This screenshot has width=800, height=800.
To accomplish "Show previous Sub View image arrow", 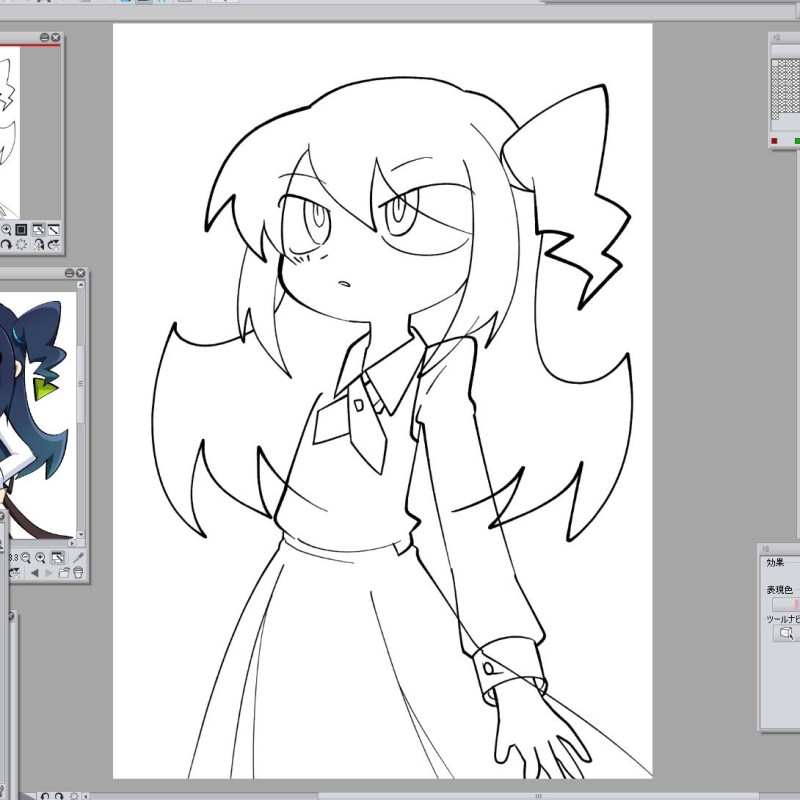I will click(35, 573).
